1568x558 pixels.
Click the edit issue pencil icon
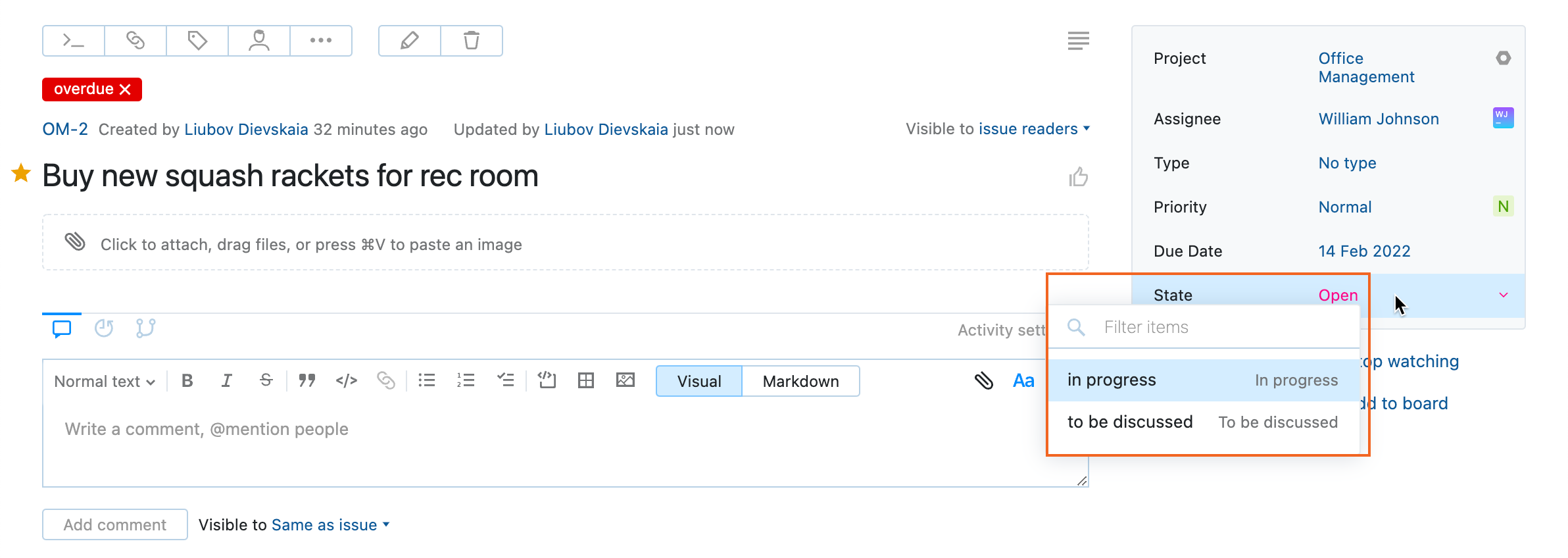click(409, 41)
